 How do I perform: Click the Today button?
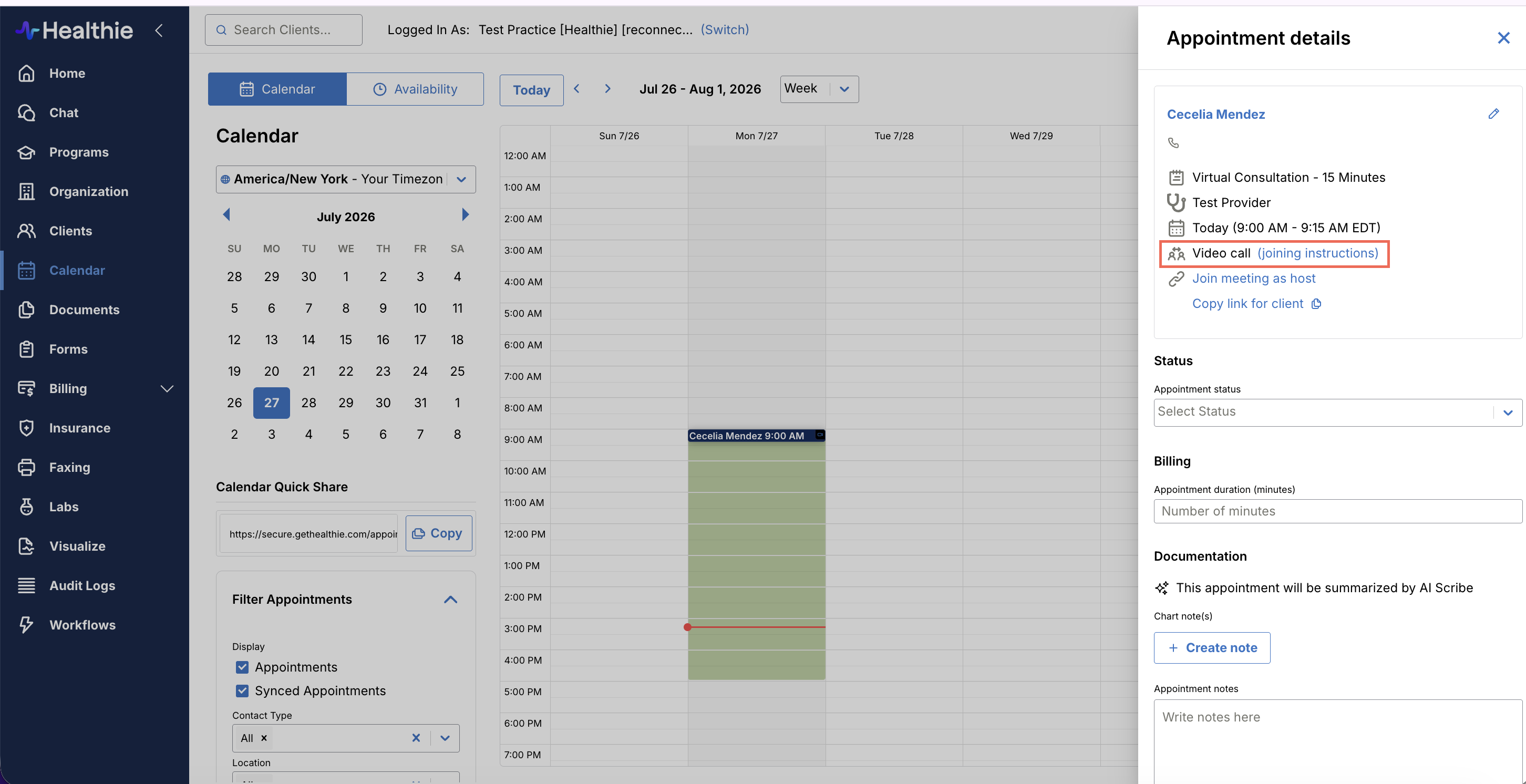(531, 90)
